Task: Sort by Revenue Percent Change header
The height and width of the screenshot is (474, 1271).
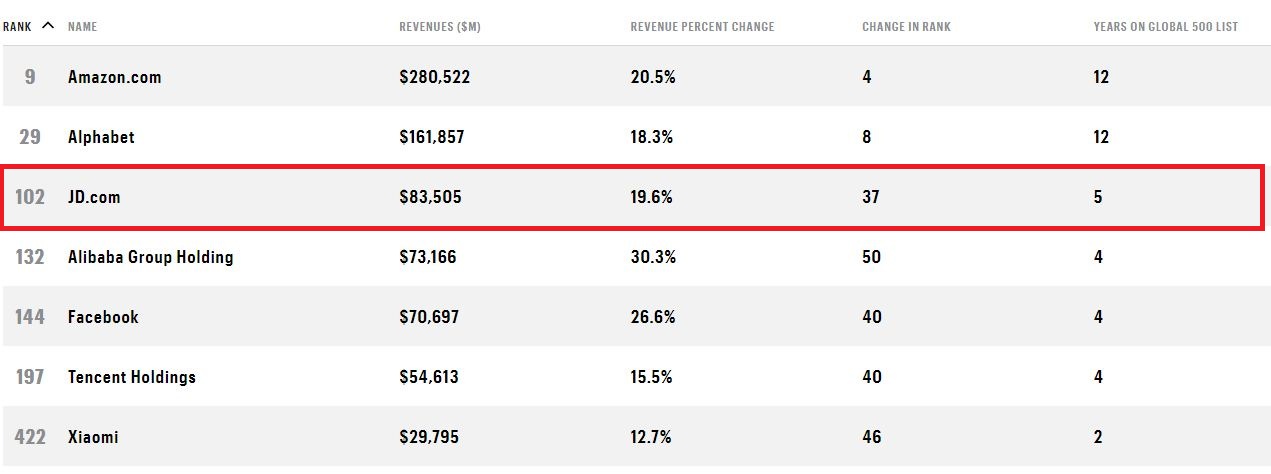Action: (702, 27)
